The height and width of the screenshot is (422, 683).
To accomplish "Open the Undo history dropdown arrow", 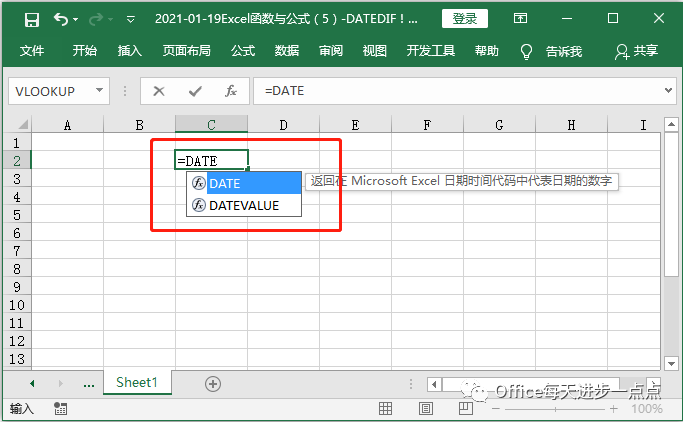I will 76,20.
